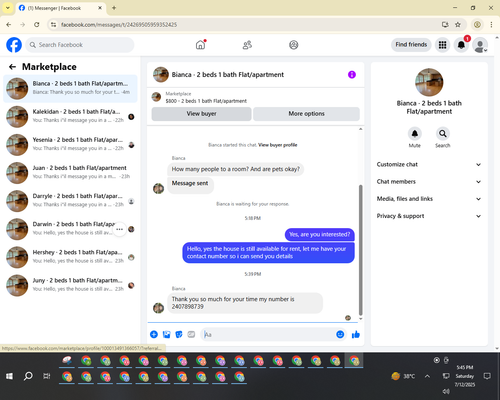Screen dimensions: 500x400
Task: Expand Chat members section
Action: (x=429, y=182)
